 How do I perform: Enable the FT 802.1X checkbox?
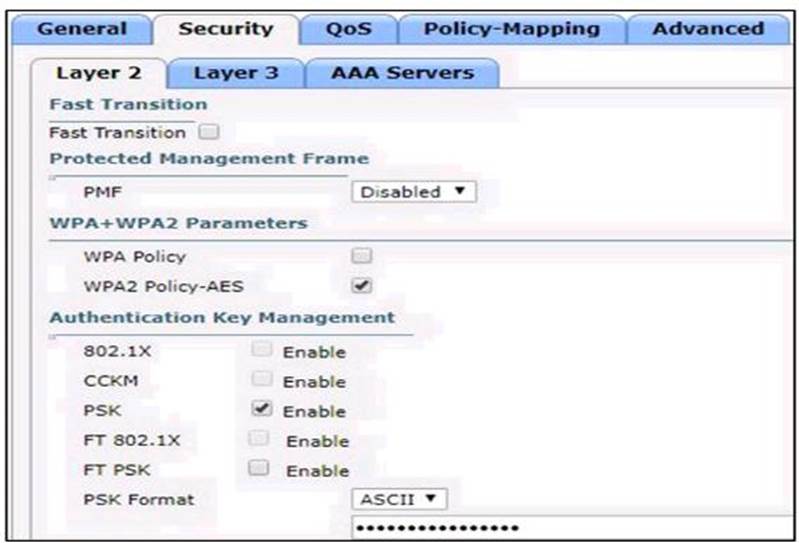(x=259, y=440)
